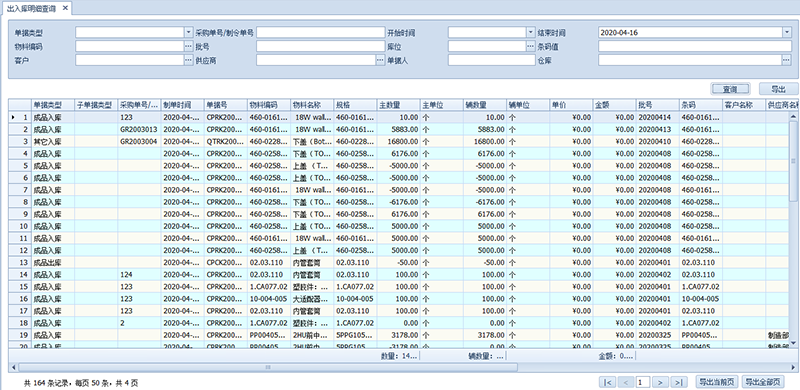Select 其它入库 cell in row 3
800x390 pixels.
click(x=53, y=141)
